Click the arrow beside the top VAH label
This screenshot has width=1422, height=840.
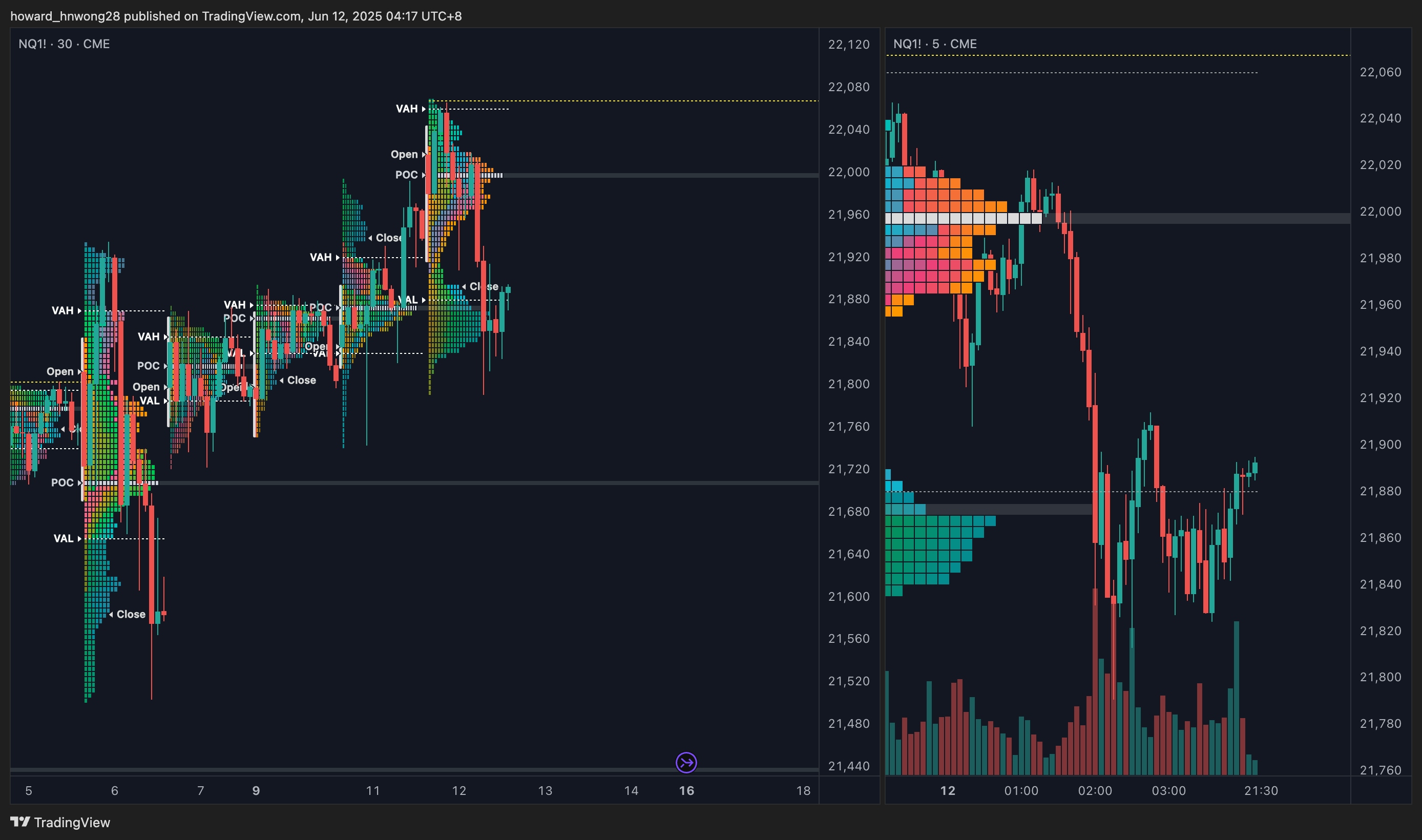tap(424, 109)
